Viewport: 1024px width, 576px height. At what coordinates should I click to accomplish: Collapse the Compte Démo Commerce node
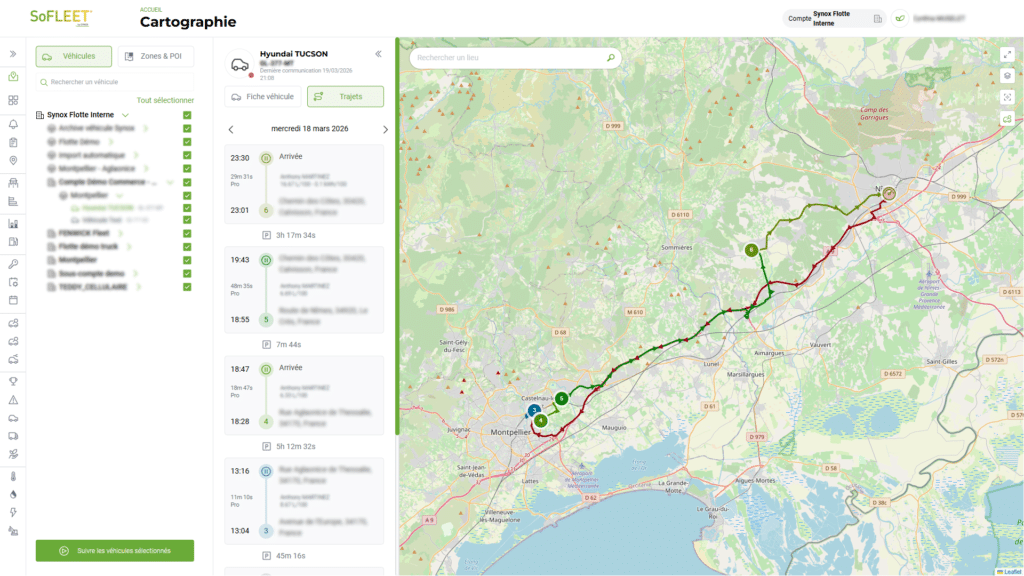tap(170, 182)
